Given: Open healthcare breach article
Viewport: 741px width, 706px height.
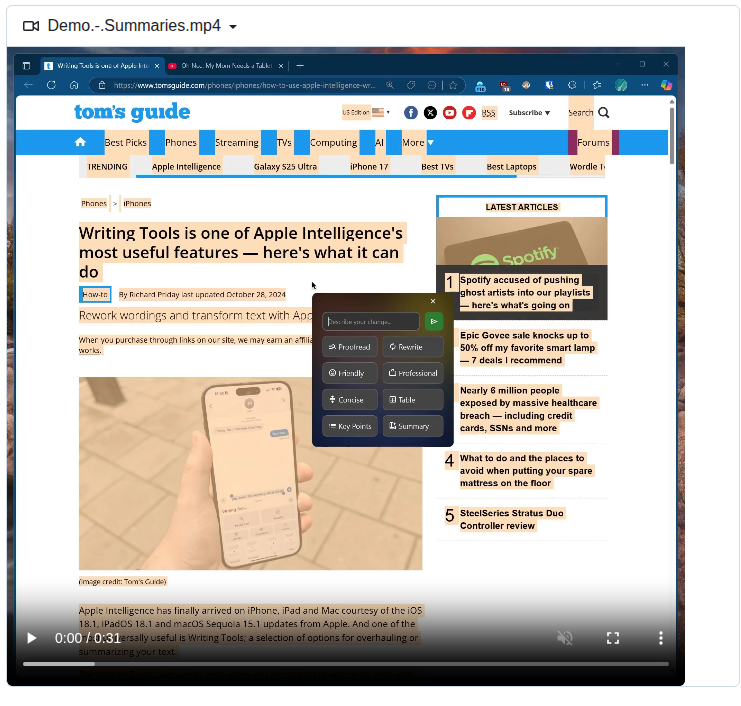Looking at the screenshot, I should tap(528, 409).
